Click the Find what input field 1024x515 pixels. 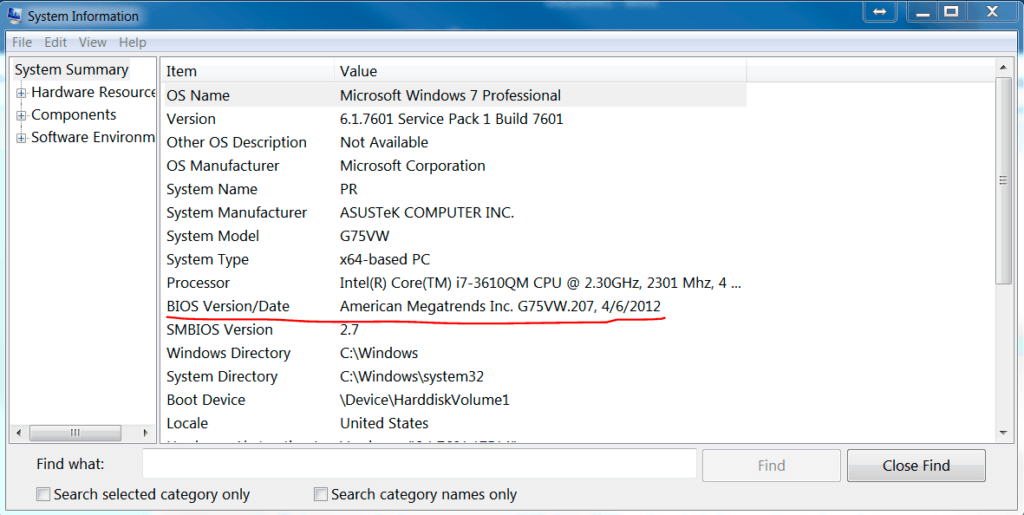coord(419,465)
